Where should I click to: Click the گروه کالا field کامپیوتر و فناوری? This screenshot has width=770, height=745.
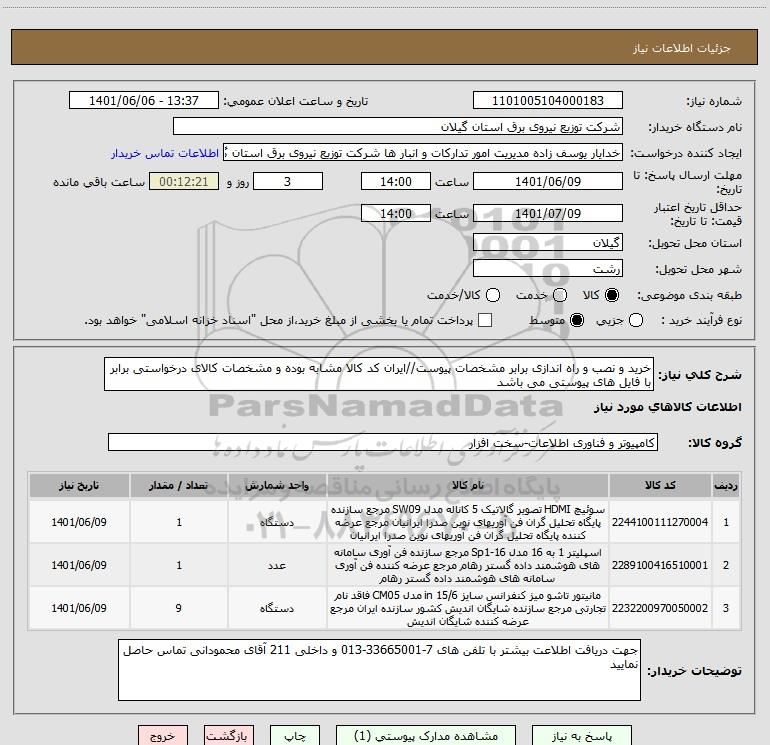[x=383, y=442]
